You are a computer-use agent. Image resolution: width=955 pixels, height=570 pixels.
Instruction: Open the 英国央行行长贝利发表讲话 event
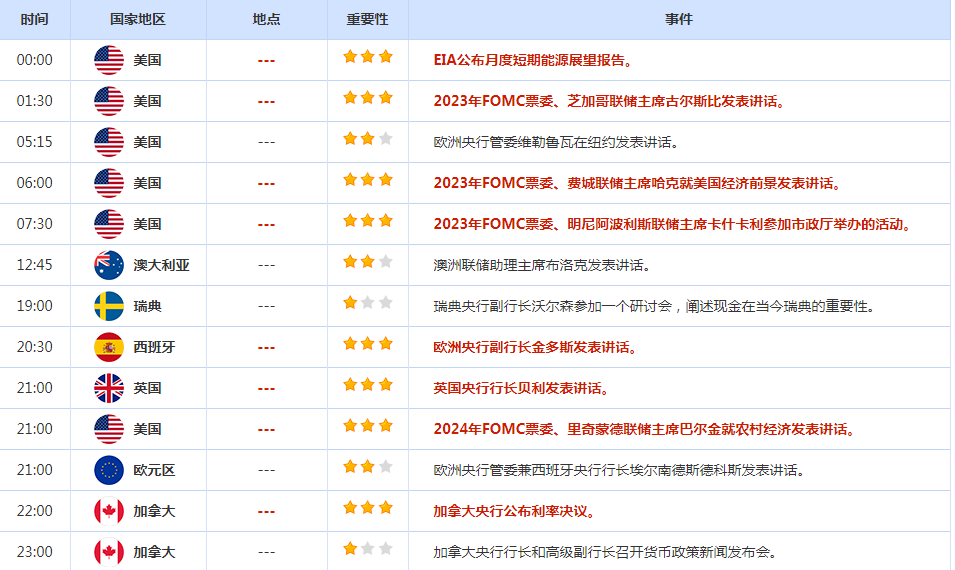click(521, 388)
